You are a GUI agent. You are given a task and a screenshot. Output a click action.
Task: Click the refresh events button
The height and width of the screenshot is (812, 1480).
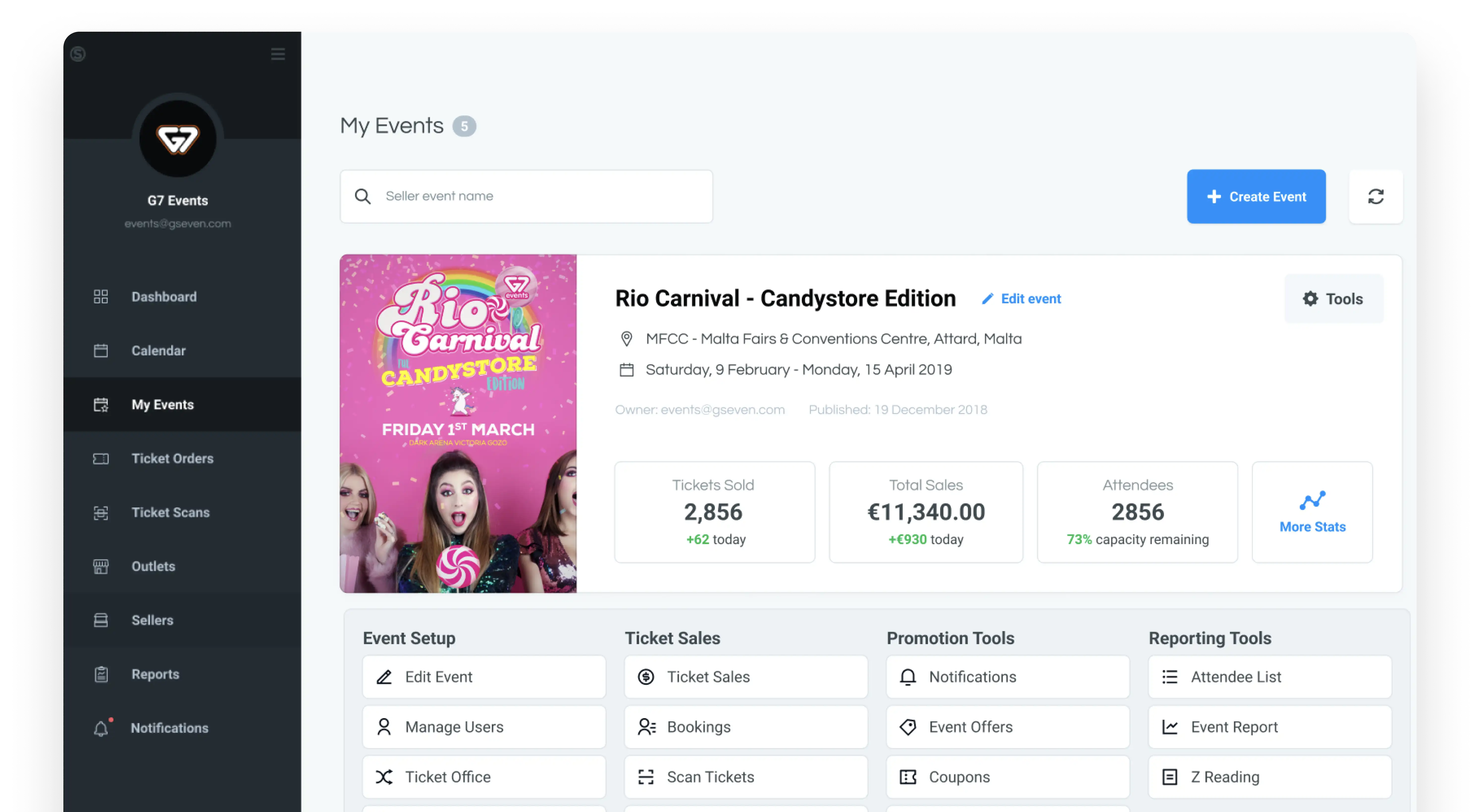pyautogui.click(x=1376, y=196)
